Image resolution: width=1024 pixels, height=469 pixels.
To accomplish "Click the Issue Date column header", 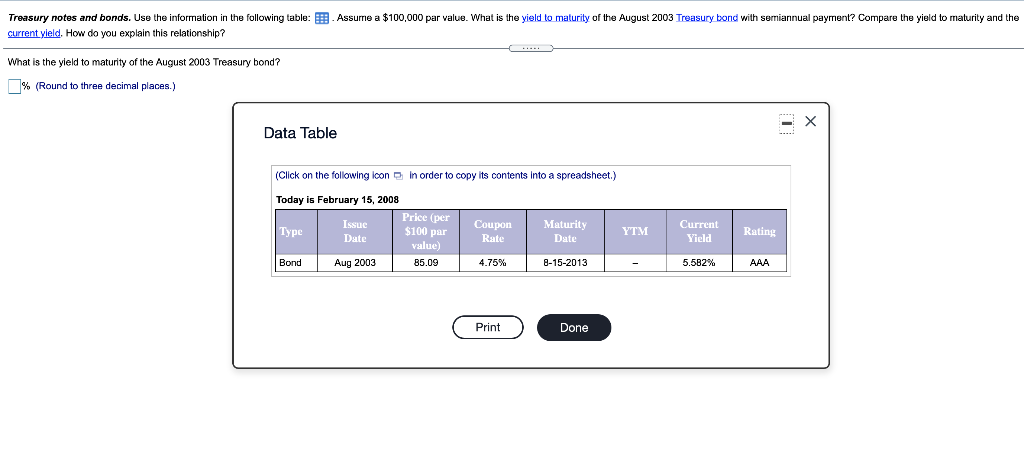I will [x=355, y=232].
